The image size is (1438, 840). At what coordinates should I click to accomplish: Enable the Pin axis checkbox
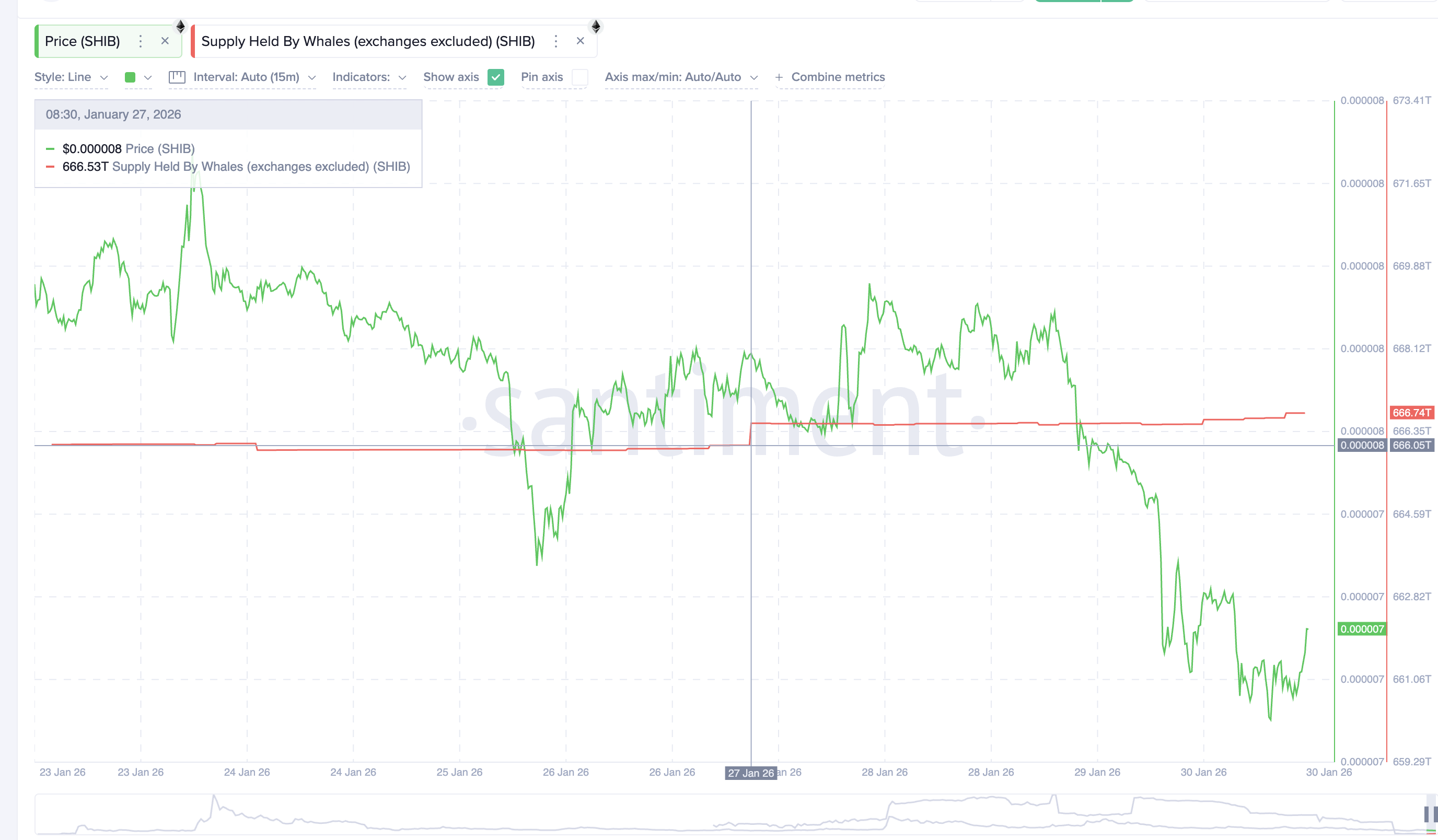pos(580,77)
